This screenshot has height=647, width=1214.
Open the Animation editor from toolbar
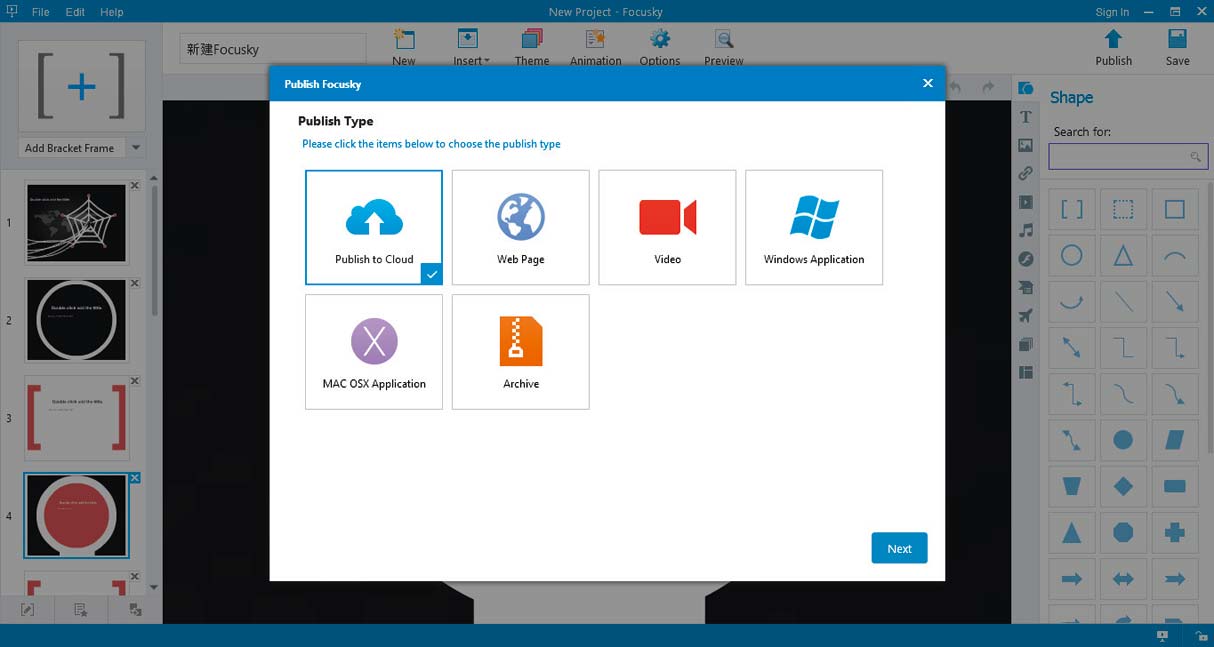click(596, 46)
